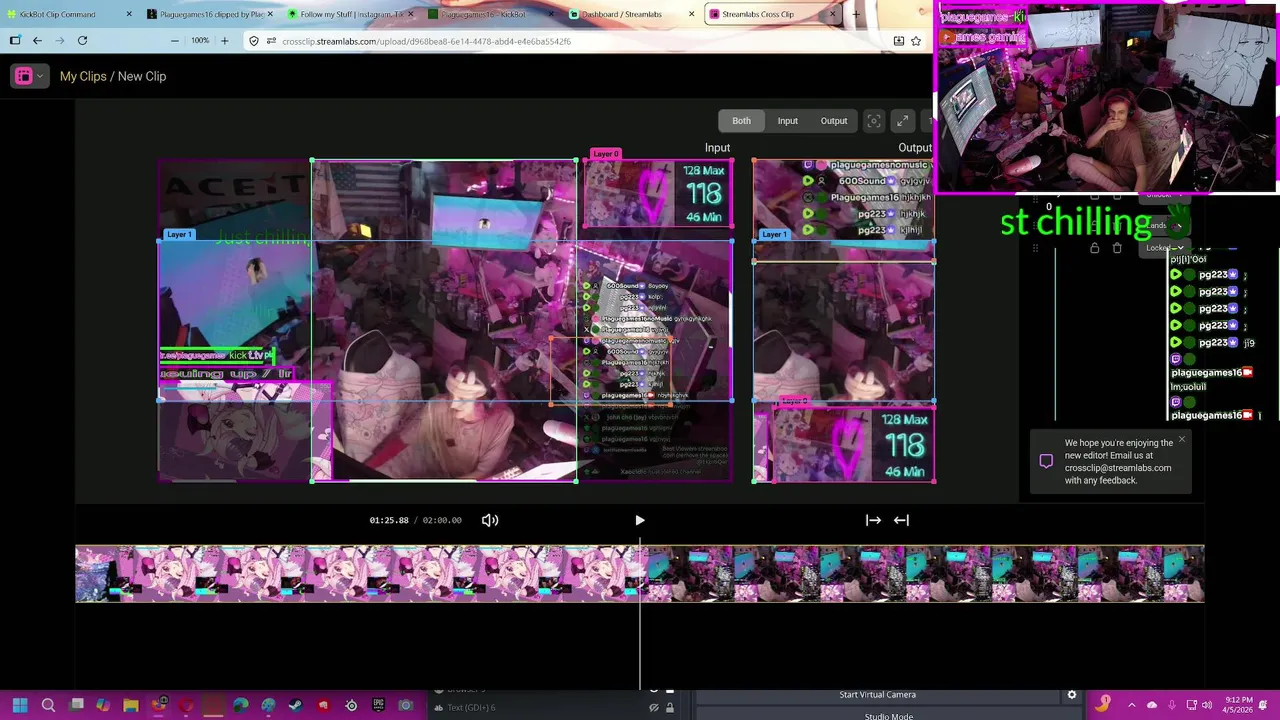
Task: Mute the clip audio
Action: pyautogui.click(x=490, y=520)
